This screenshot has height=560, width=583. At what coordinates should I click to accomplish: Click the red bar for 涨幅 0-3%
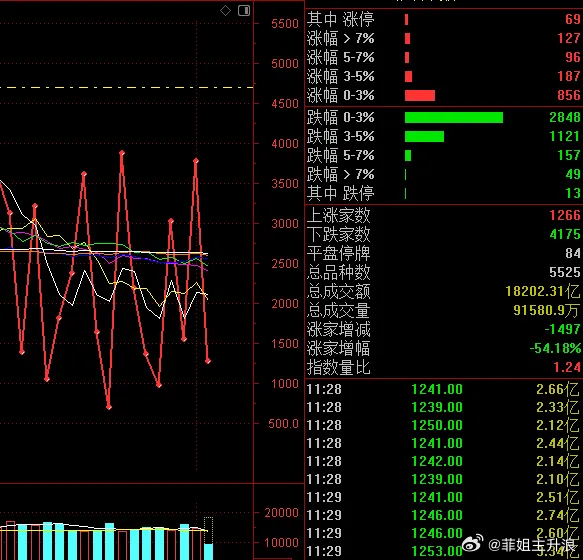point(420,96)
